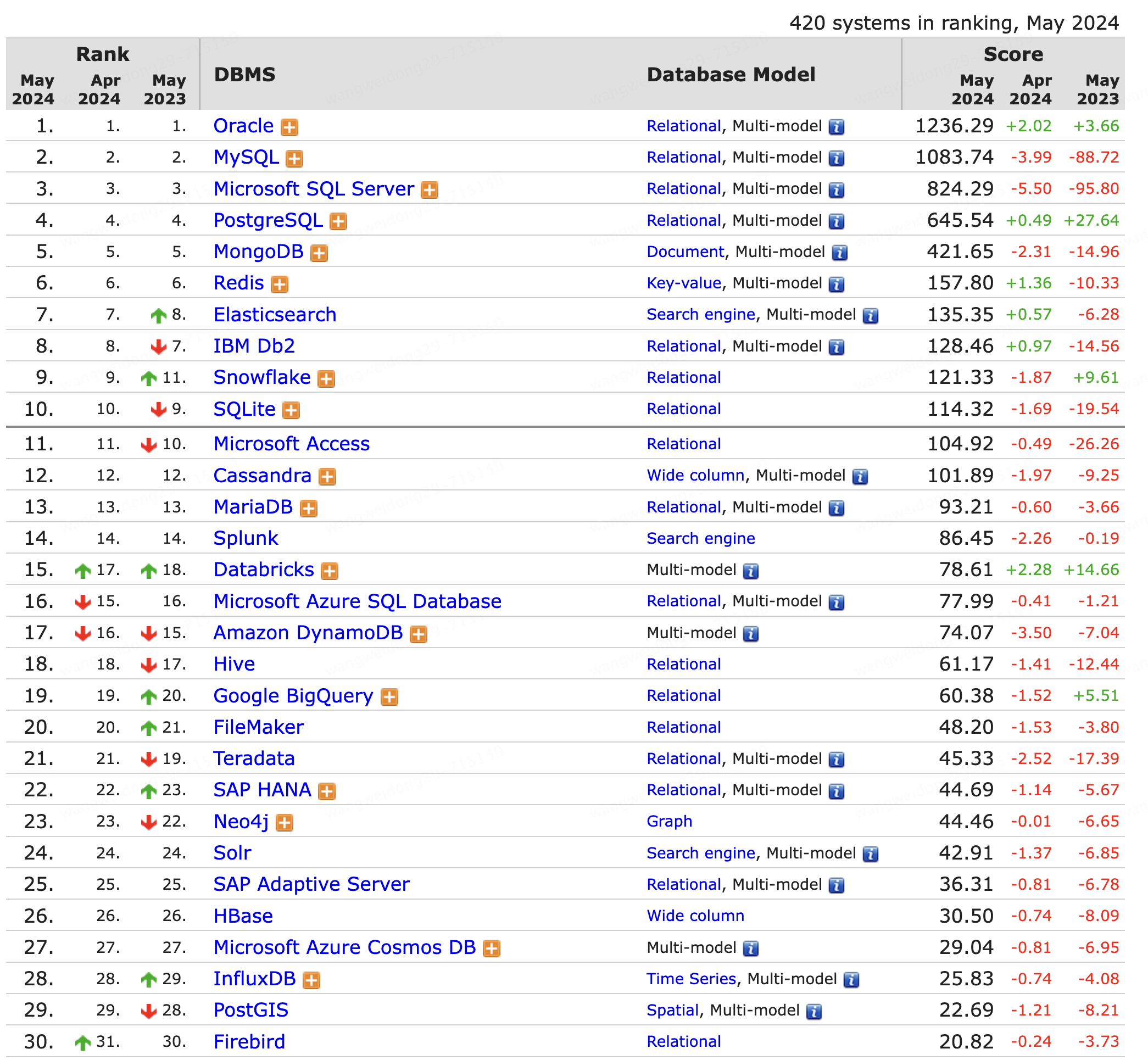This screenshot has height=1060, width=1148.
Task: Click the info icon in the PostGIS row
Action: (x=813, y=1011)
